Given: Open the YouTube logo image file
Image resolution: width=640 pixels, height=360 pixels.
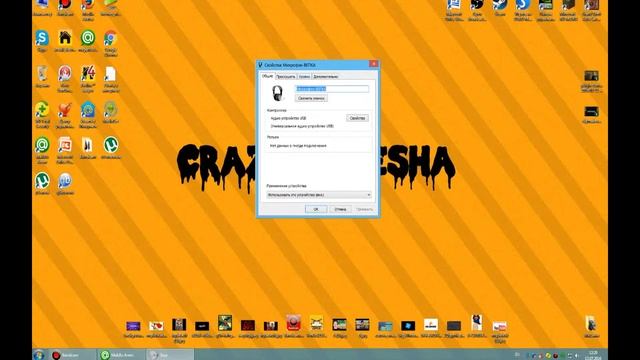Looking at the screenshot, I should (x=500, y=326).
